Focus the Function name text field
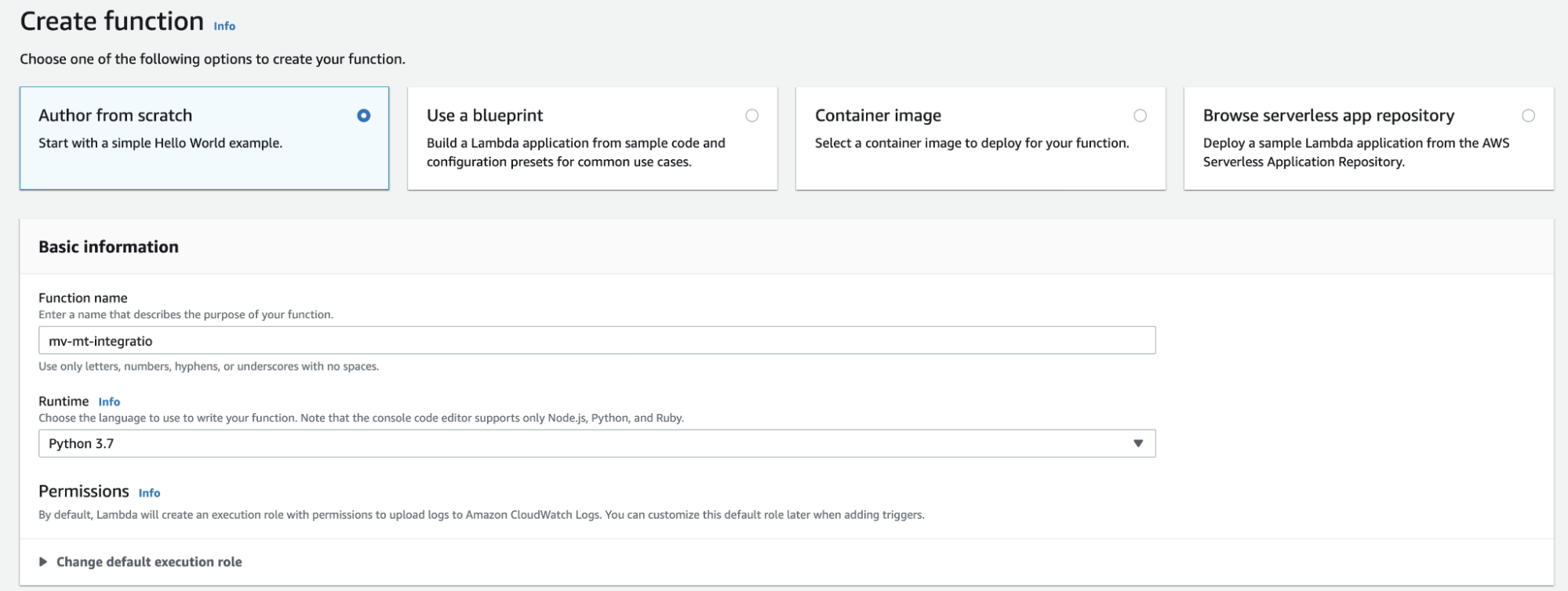 pyautogui.click(x=596, y=341)
